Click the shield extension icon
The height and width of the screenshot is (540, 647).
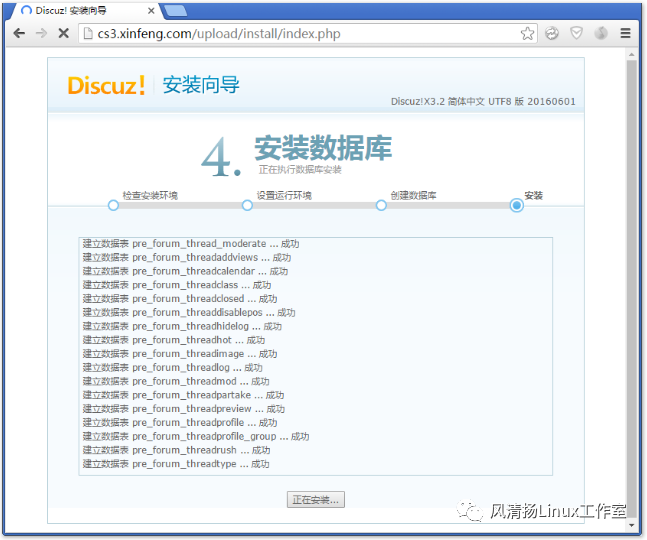[576, 33]
